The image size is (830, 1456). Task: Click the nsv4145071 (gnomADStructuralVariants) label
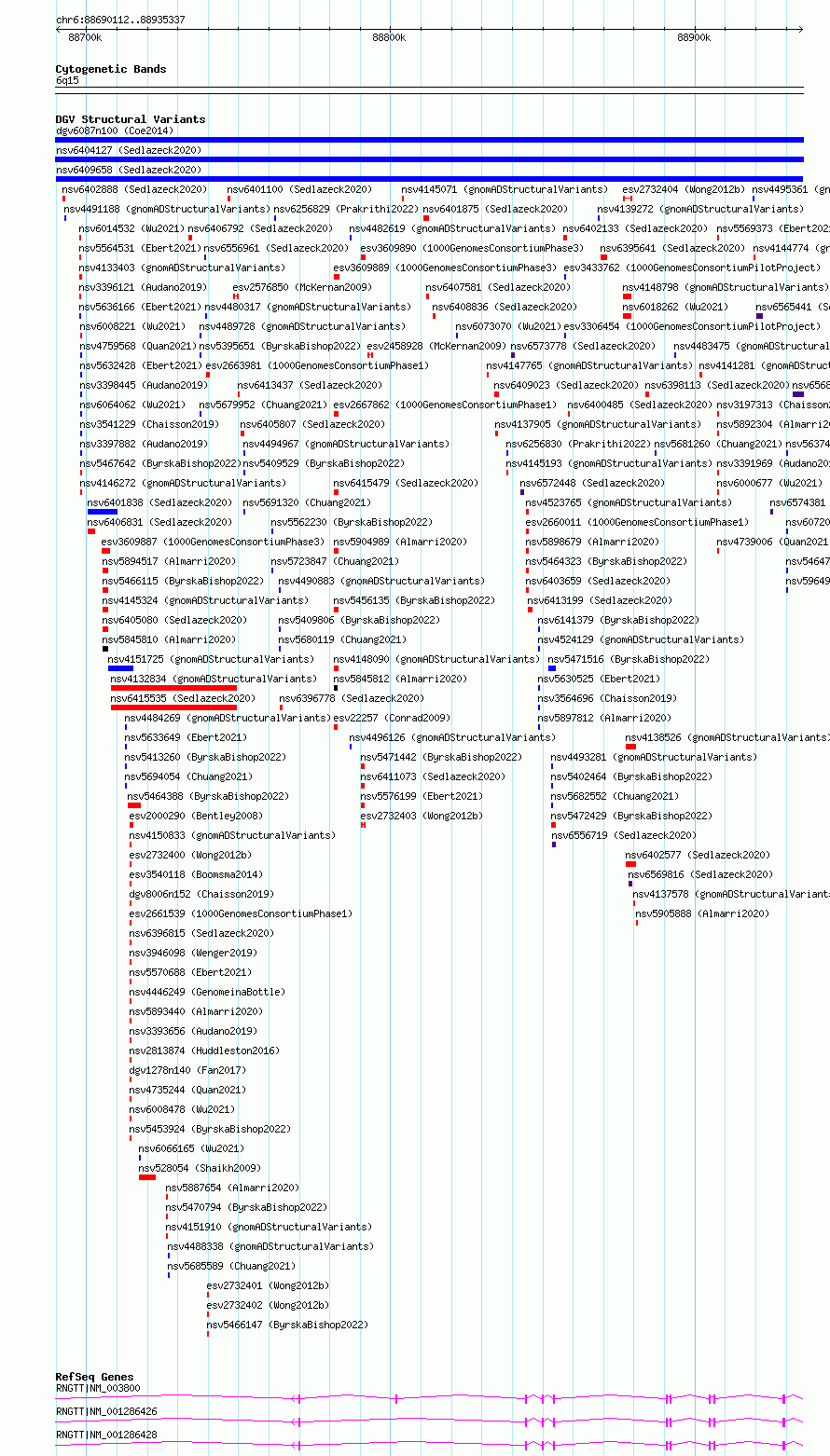(x=505, y=189)
